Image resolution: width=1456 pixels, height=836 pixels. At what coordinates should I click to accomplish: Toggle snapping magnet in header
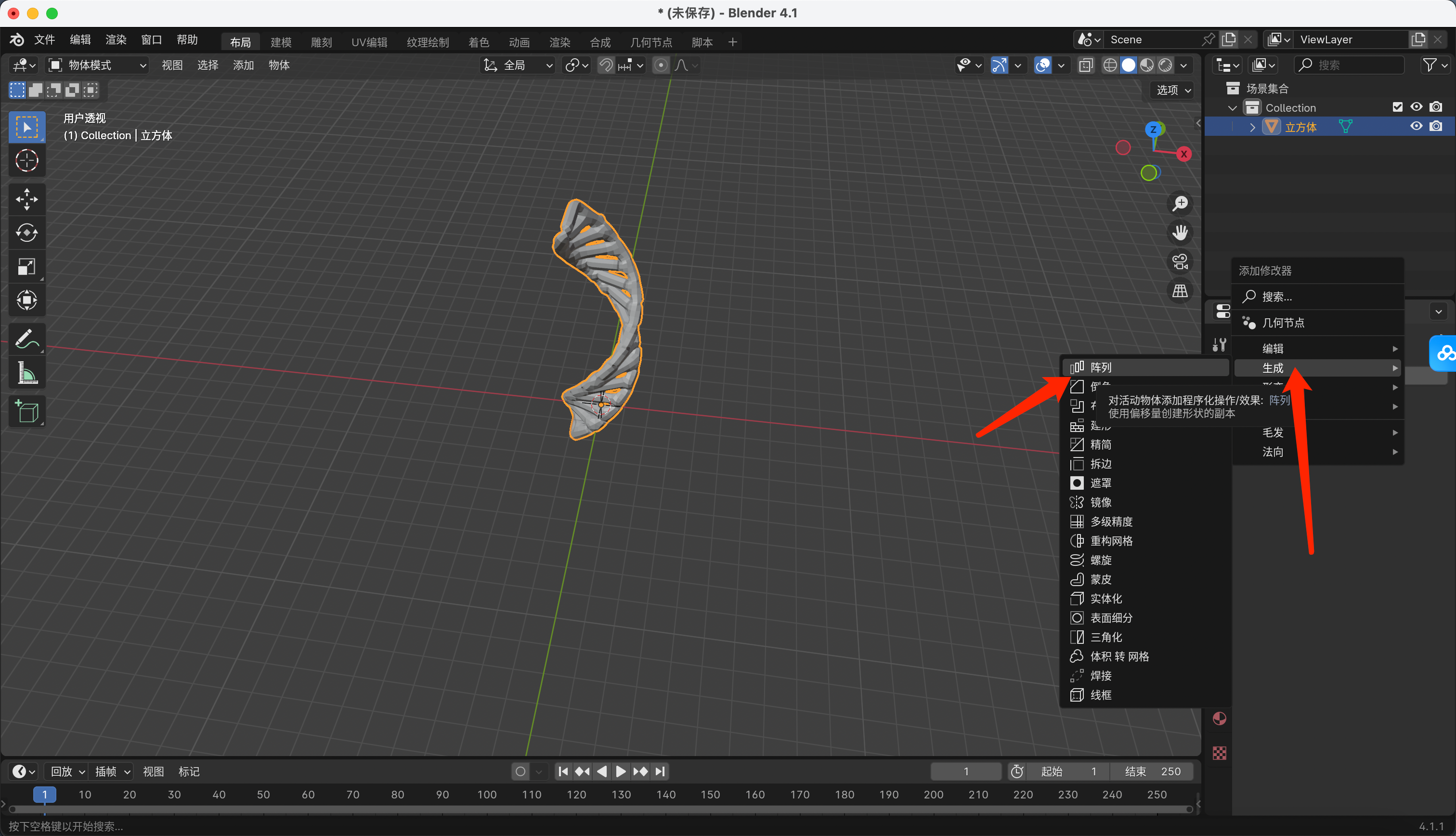(606, 65)
